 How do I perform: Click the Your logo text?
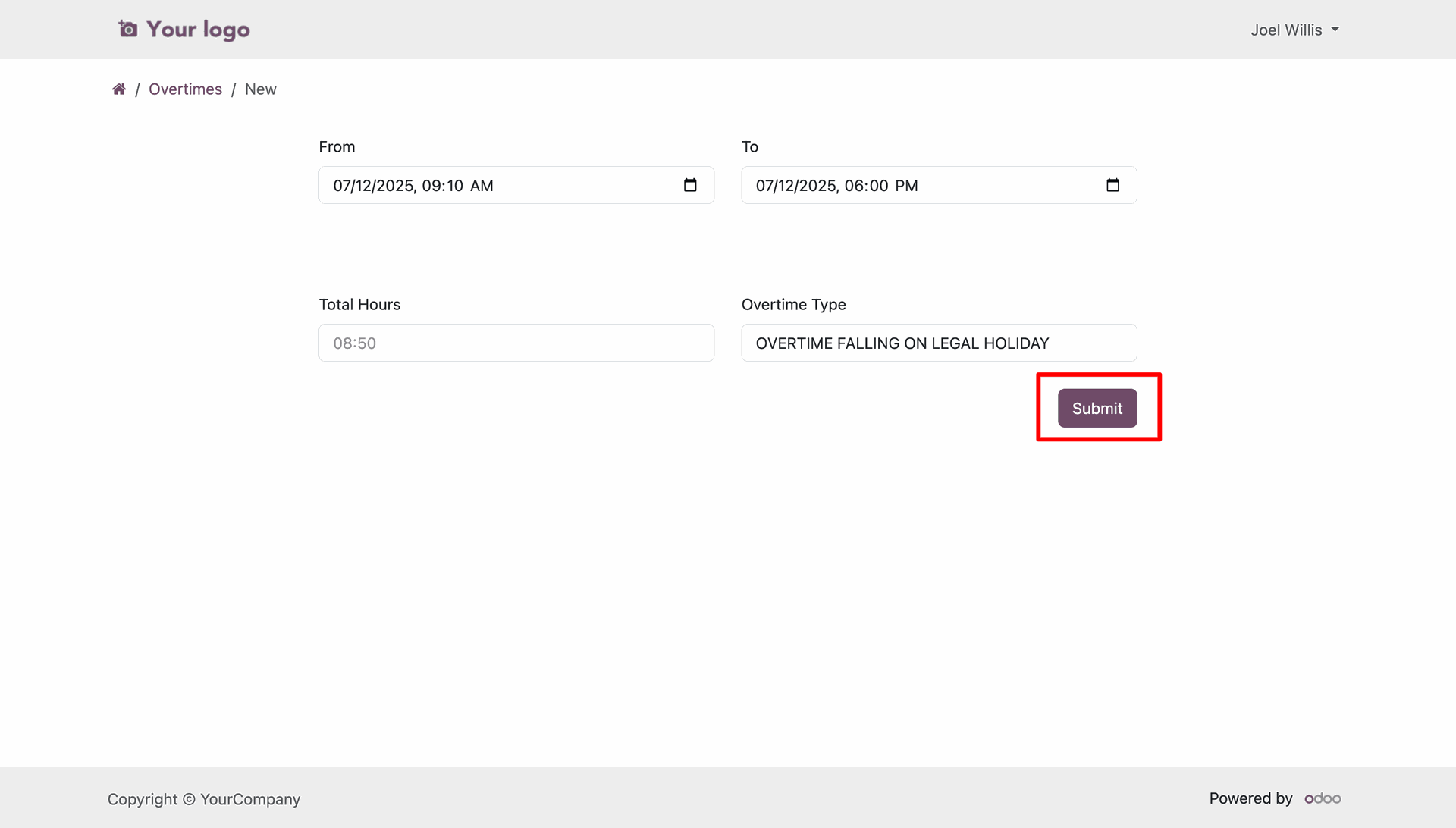(198, 30)
